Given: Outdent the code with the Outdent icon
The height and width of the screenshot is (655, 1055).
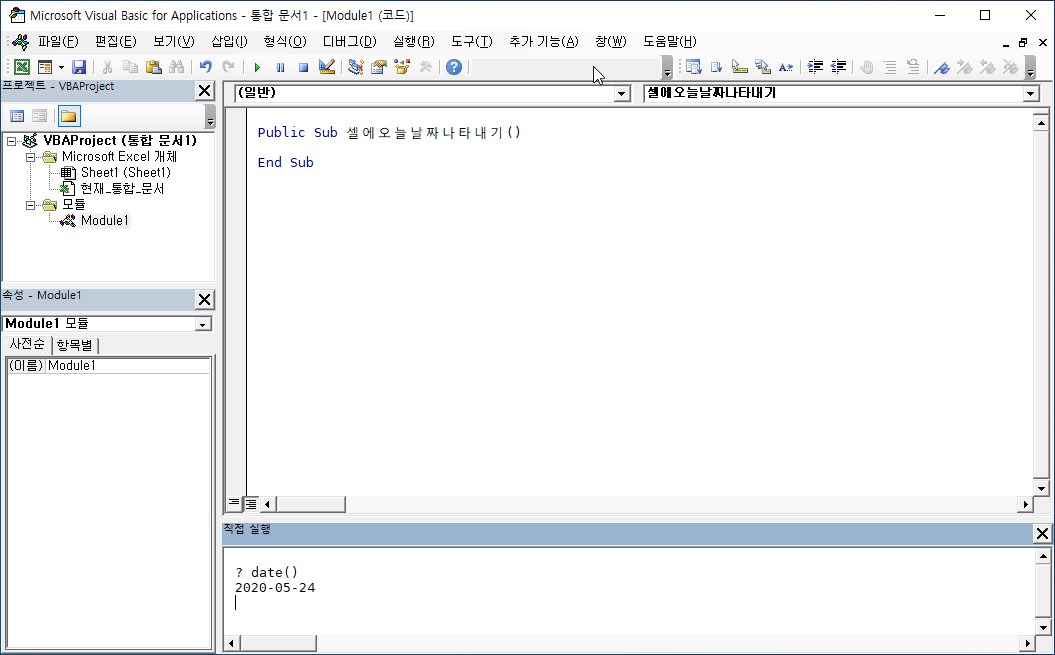Looking at the screenshot, I should click(838, 67).
